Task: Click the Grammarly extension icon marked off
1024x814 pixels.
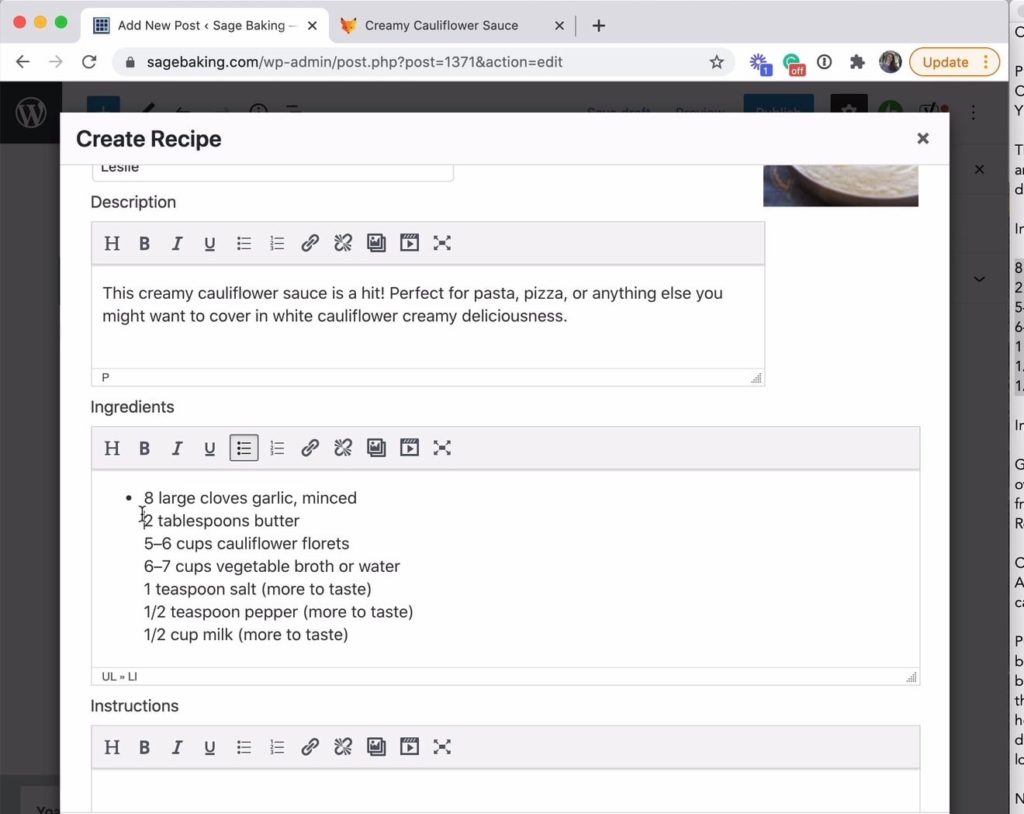Action: [793, 63]
